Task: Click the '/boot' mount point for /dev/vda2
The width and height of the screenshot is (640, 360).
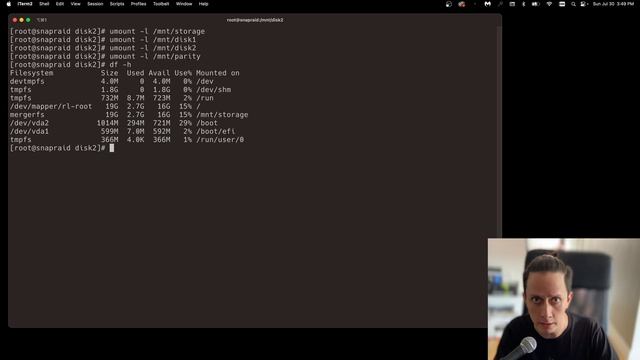Action: pos(207,123)
